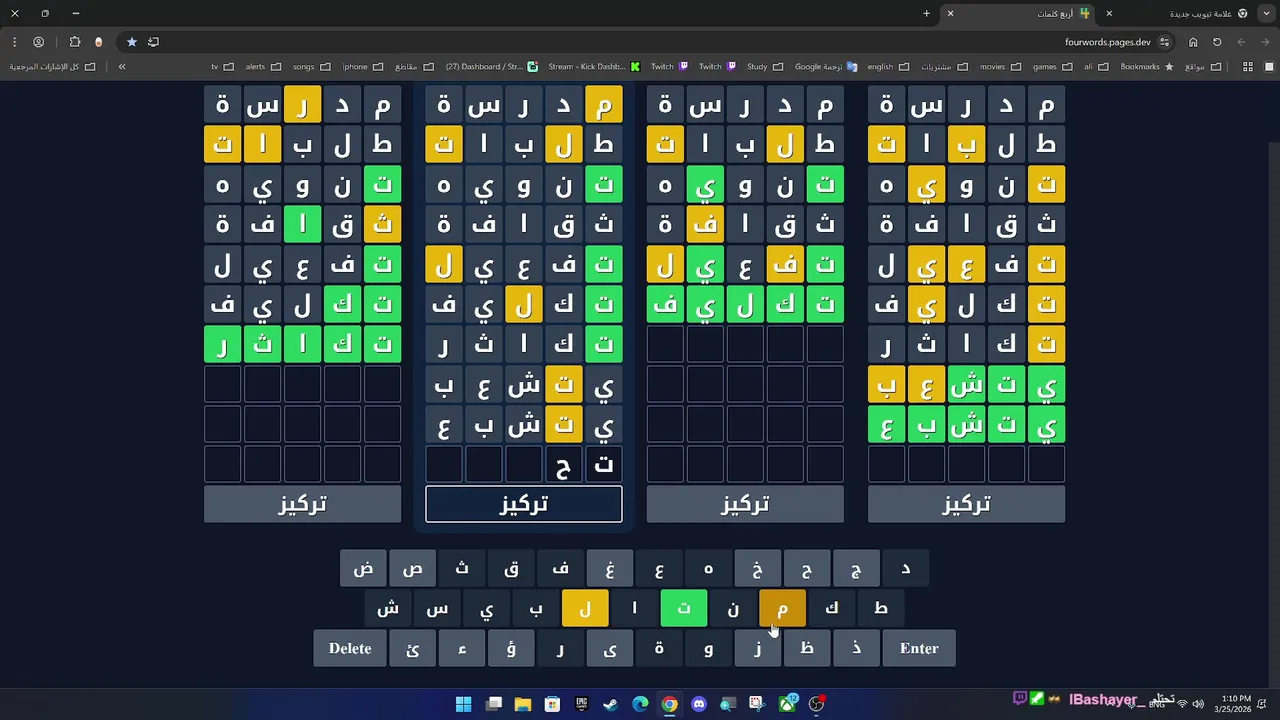Open Chrome three-dot menu
Viewport: 1280px width, 720px height.
click(14, 42)
